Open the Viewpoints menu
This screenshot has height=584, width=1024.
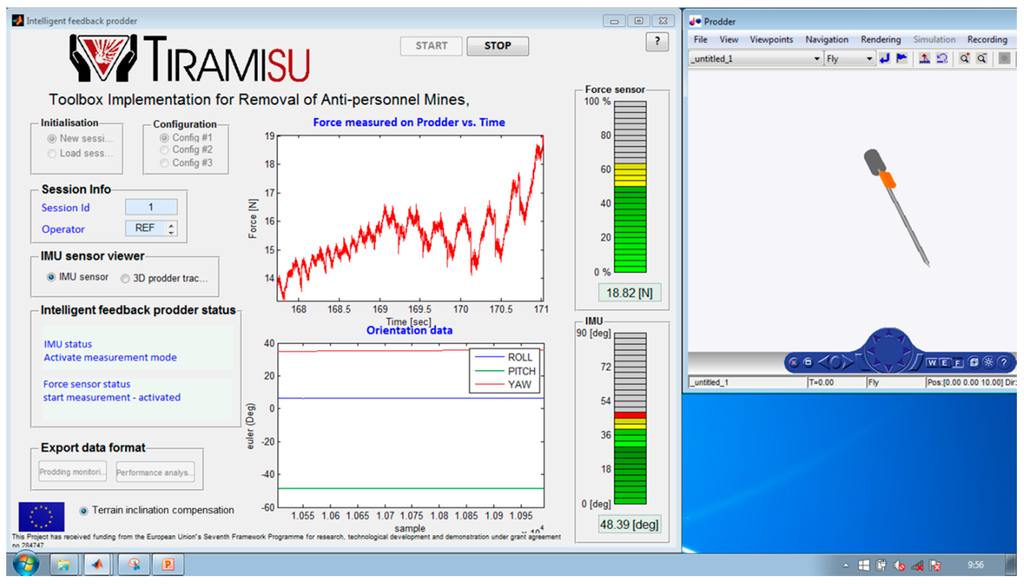click(771, 40)
